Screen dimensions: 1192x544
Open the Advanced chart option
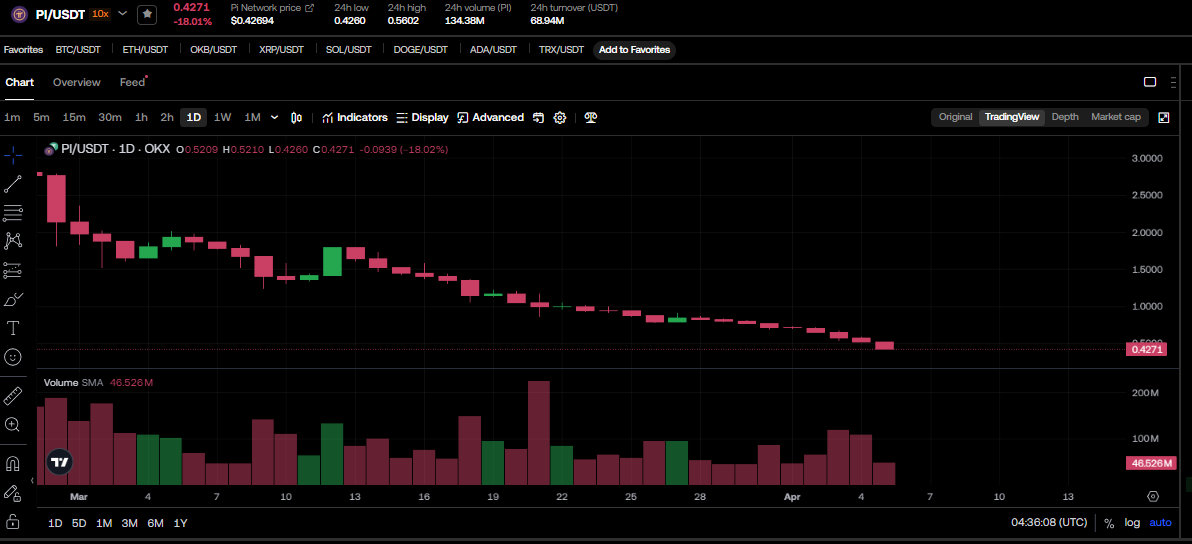pos(490,118)
